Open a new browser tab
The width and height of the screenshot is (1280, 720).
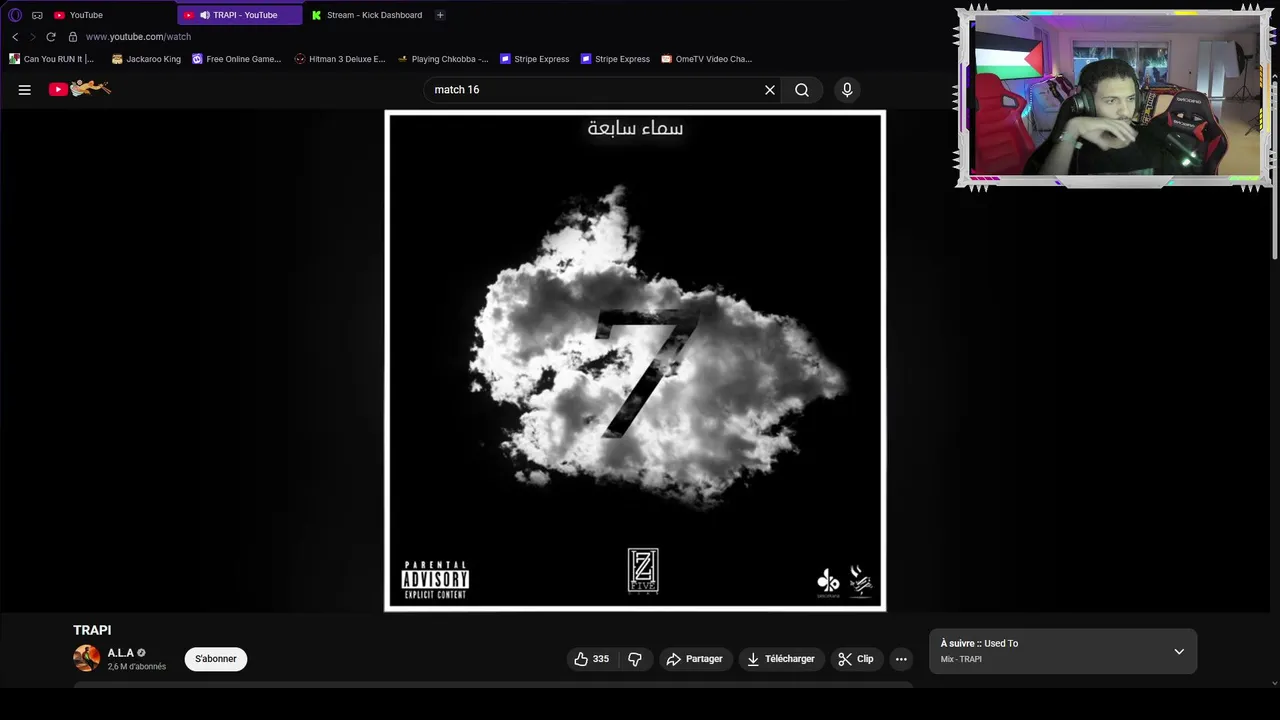(440, 15)
